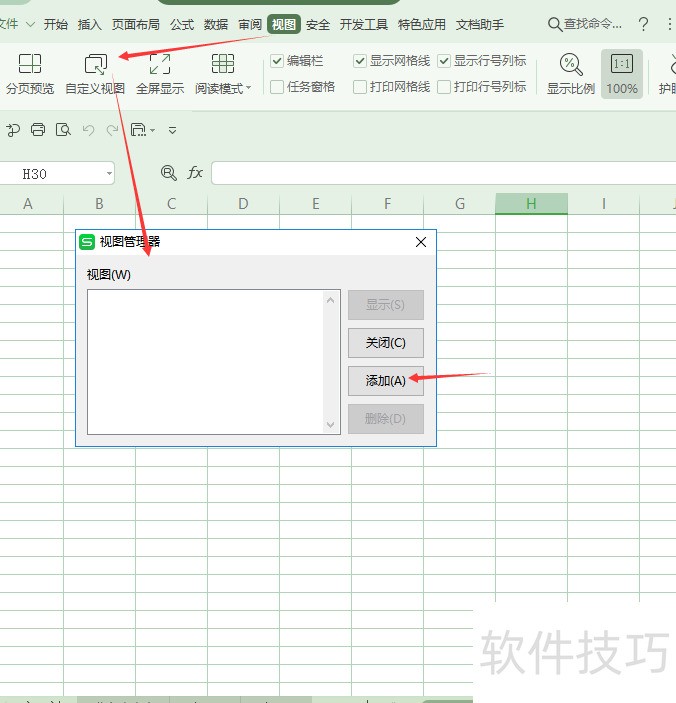Expand the Name Box dropdown arrow
Screen dimensions: 676x703
pos(109,174)
